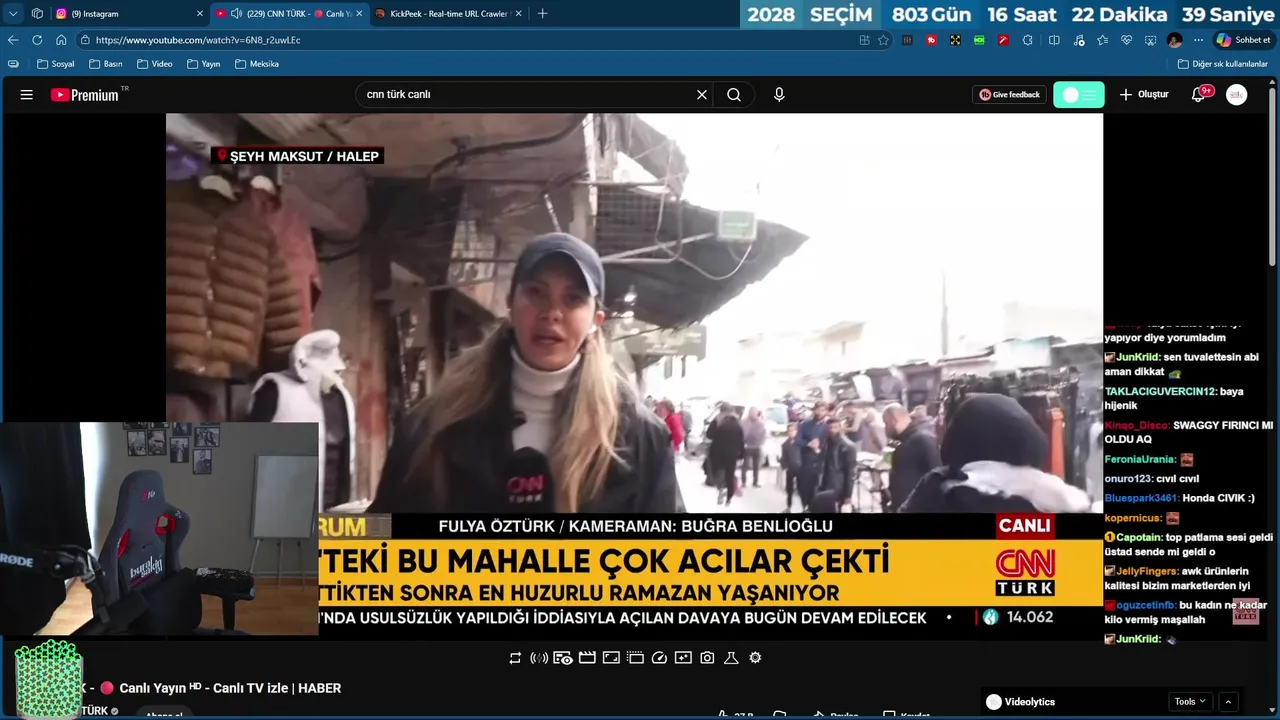This screenshot has width=1280, height=720.
Task: Open the browser three-dot menu
Action: (1198, 40)
